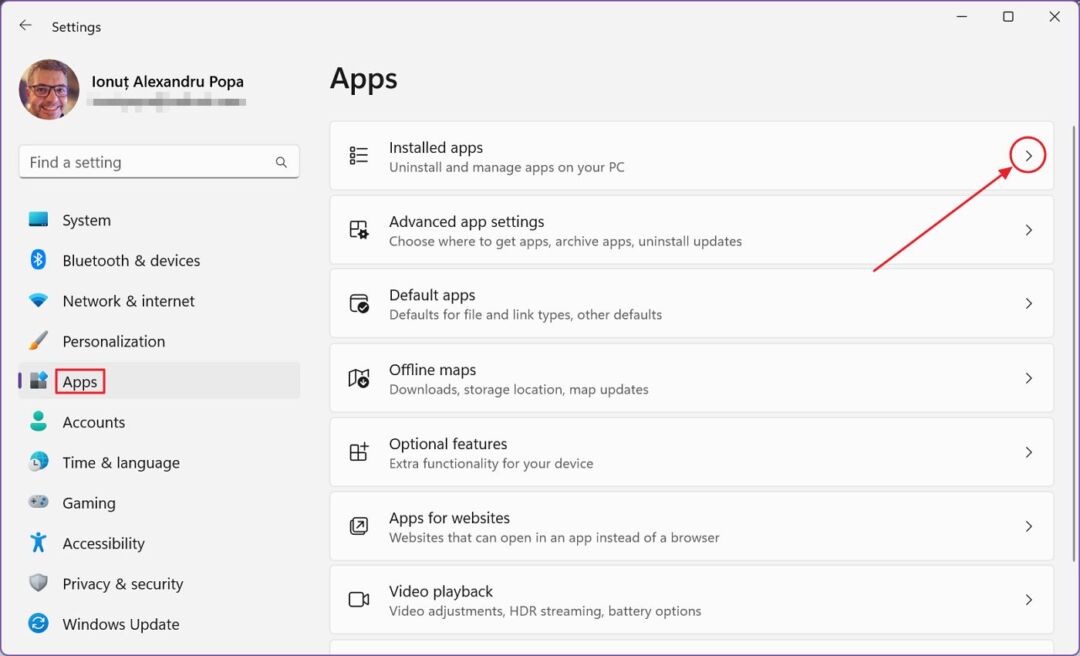1080x656 pixels.
Task: Open Advanced app settings chevron
Action: point(1028,229)
